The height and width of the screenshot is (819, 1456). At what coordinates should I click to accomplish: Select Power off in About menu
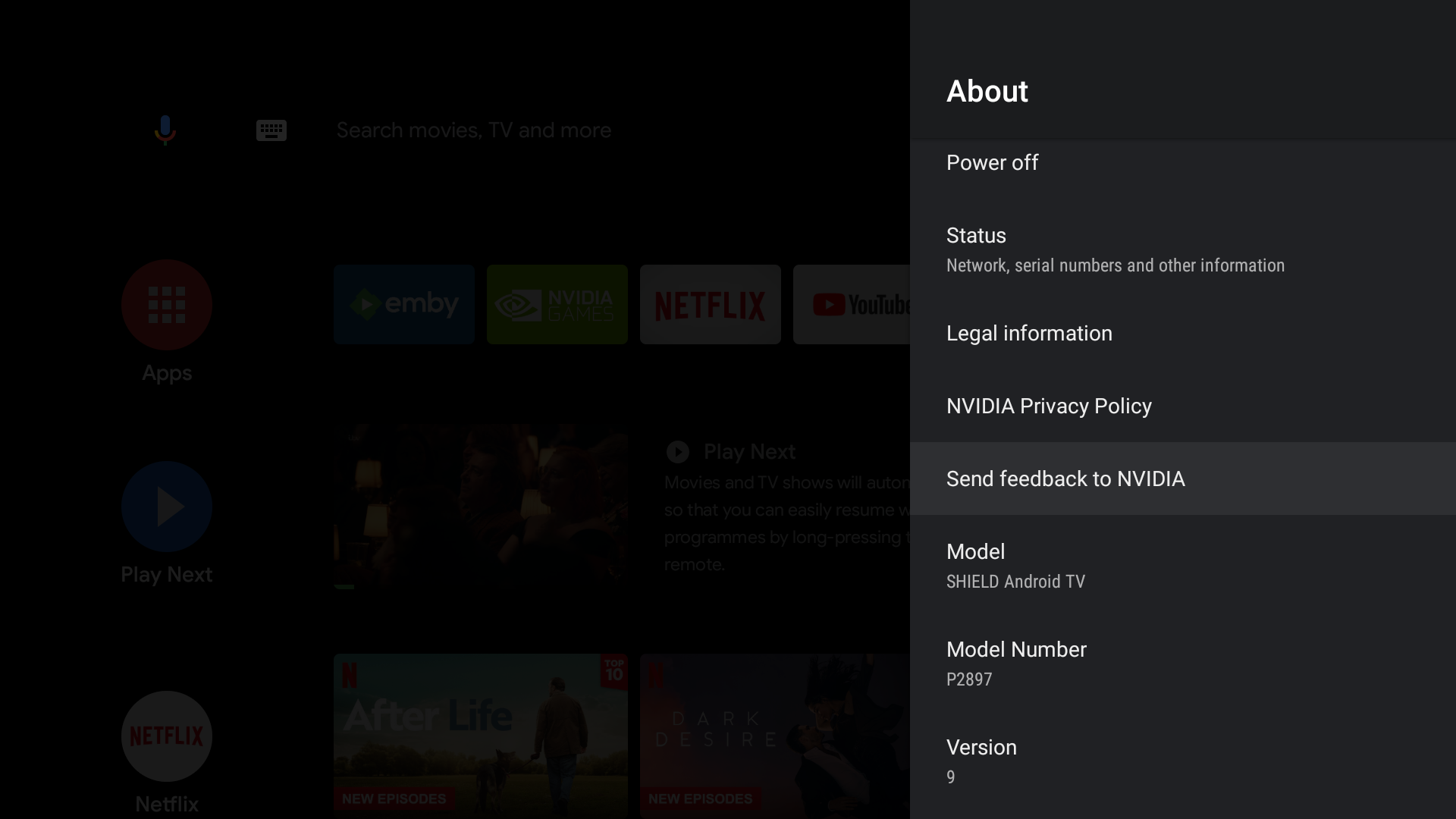[992, 162]
